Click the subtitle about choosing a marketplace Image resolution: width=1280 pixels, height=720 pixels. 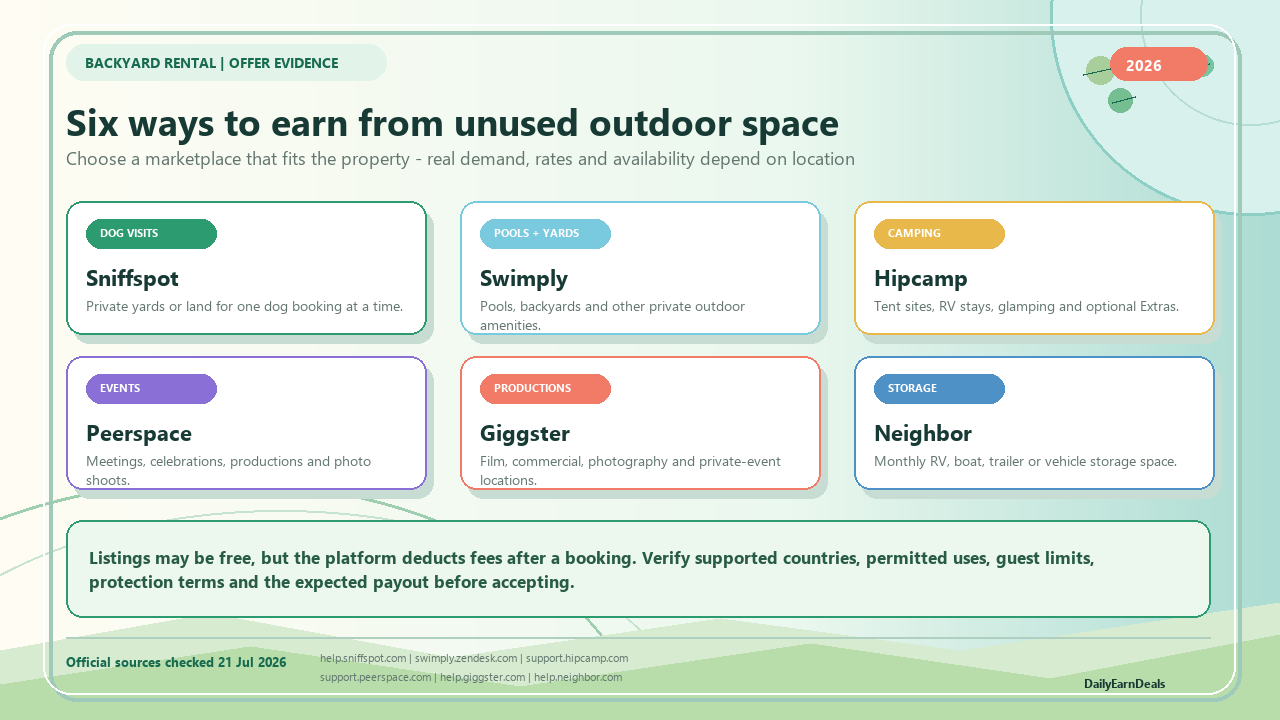(x=460, y=159)
